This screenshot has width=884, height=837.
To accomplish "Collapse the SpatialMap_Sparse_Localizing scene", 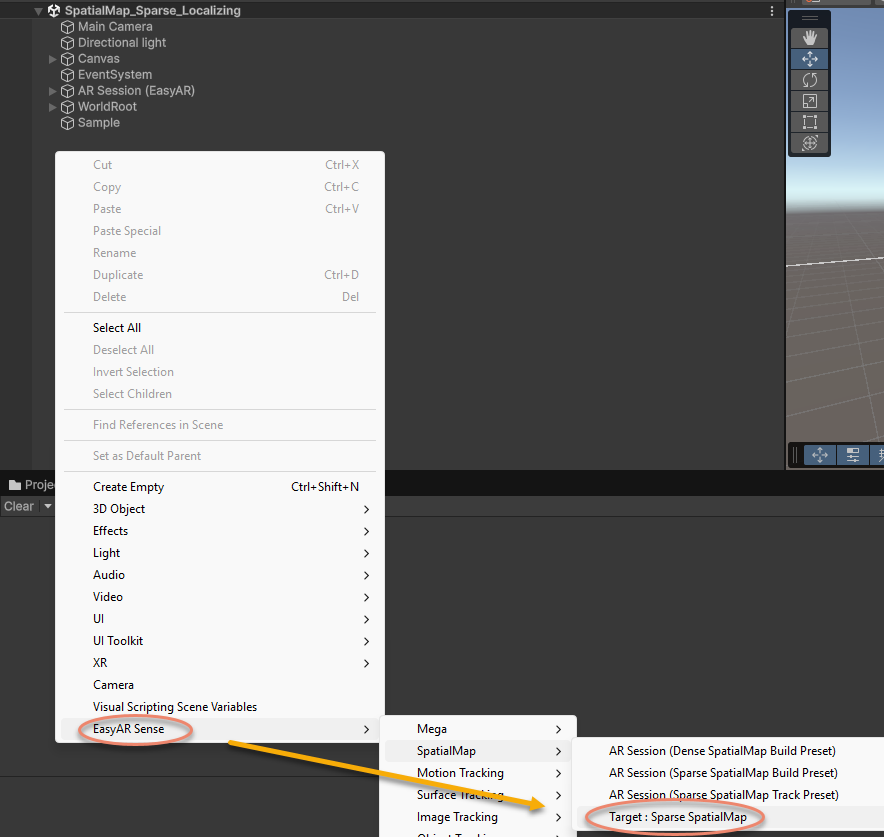I will coord(39,11).
